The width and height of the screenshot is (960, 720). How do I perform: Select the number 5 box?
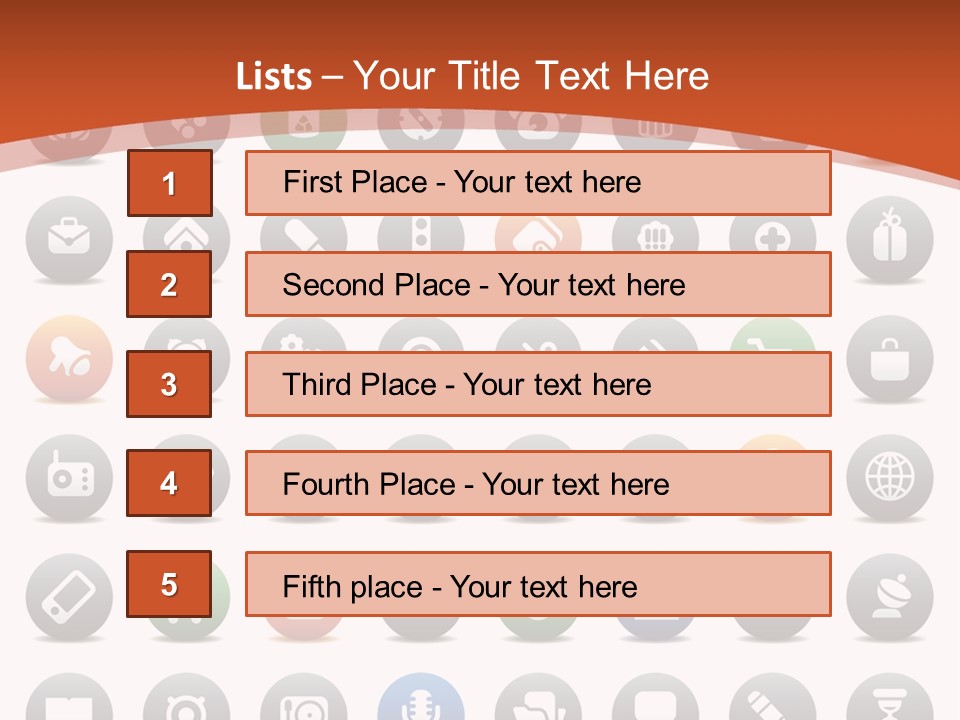point(169,584)
